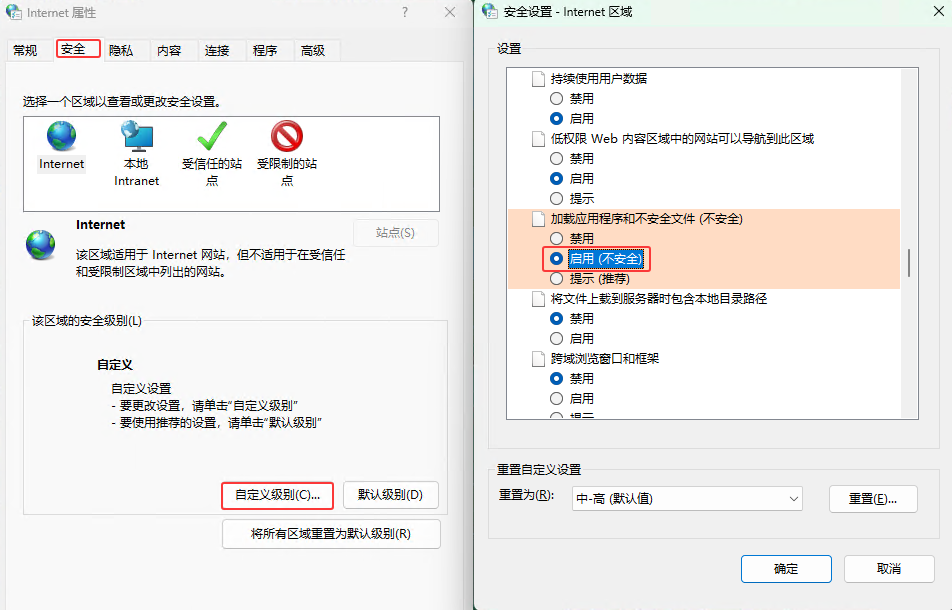Open the 连接 tab
The width and height of the screenshot is (952, 610).
(x=217, y=50)
